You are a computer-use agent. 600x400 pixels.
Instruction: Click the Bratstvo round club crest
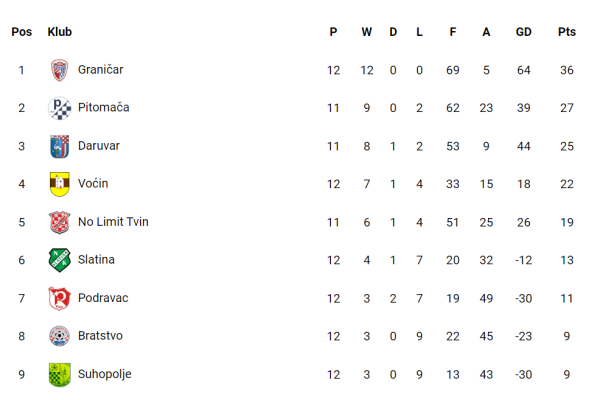(x=59, y=336)
